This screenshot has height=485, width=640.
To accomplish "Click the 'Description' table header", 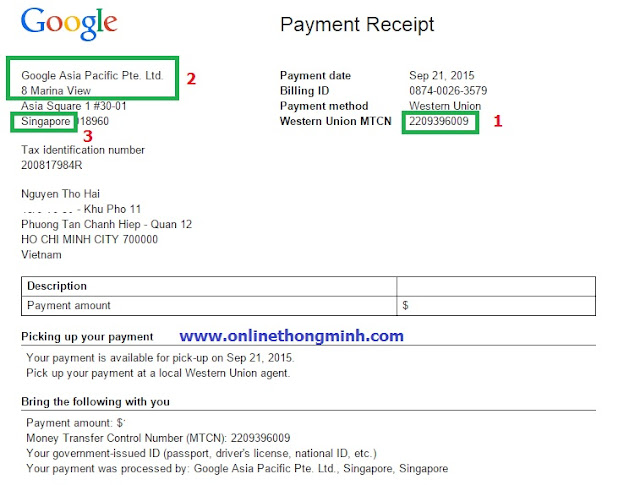I will [x=209, y=286].
